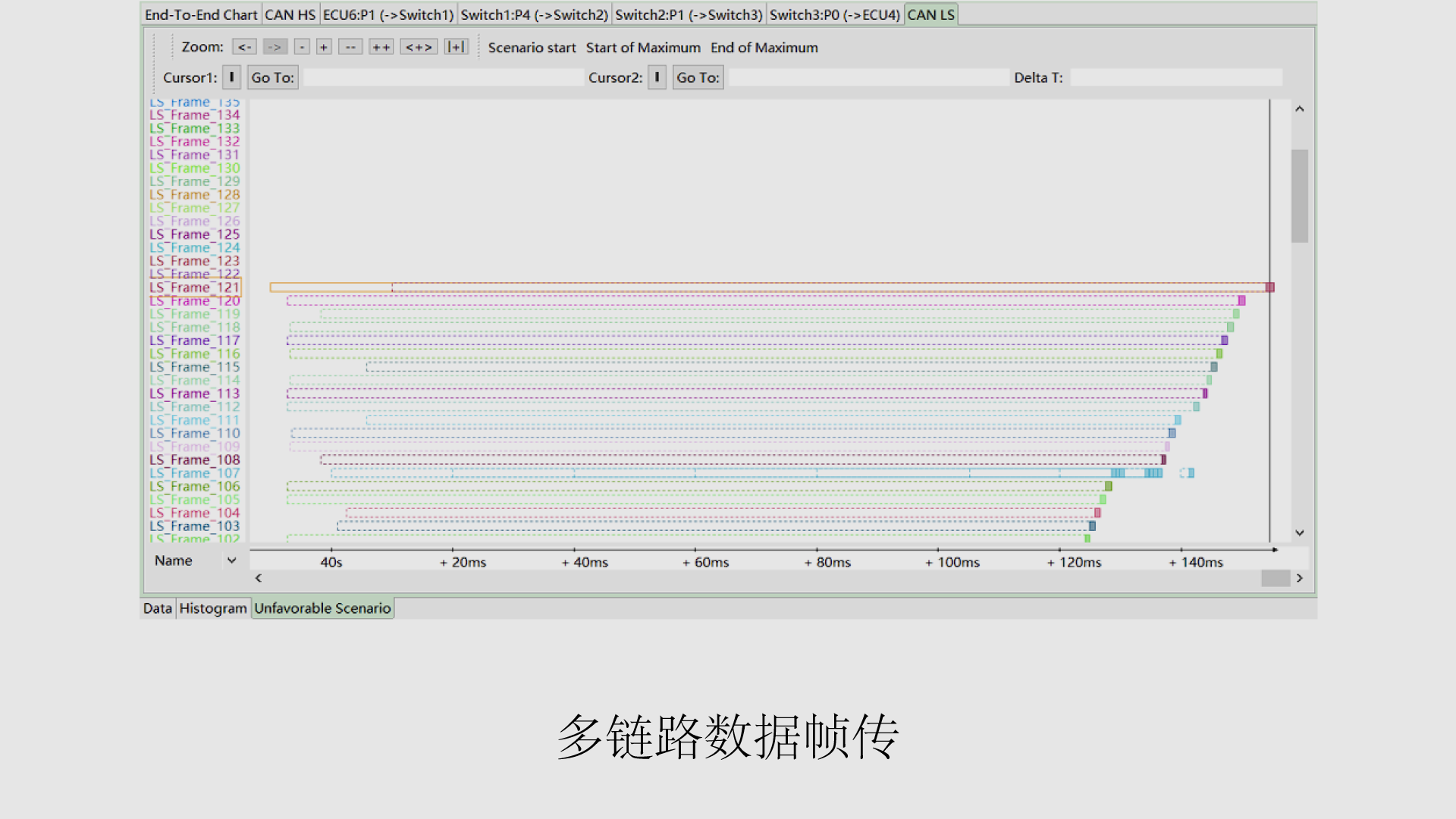The height and width of the screenshot is (819, 1456).
Task: Click the double plus '++' zoom button
Action: tap(381, 47)
